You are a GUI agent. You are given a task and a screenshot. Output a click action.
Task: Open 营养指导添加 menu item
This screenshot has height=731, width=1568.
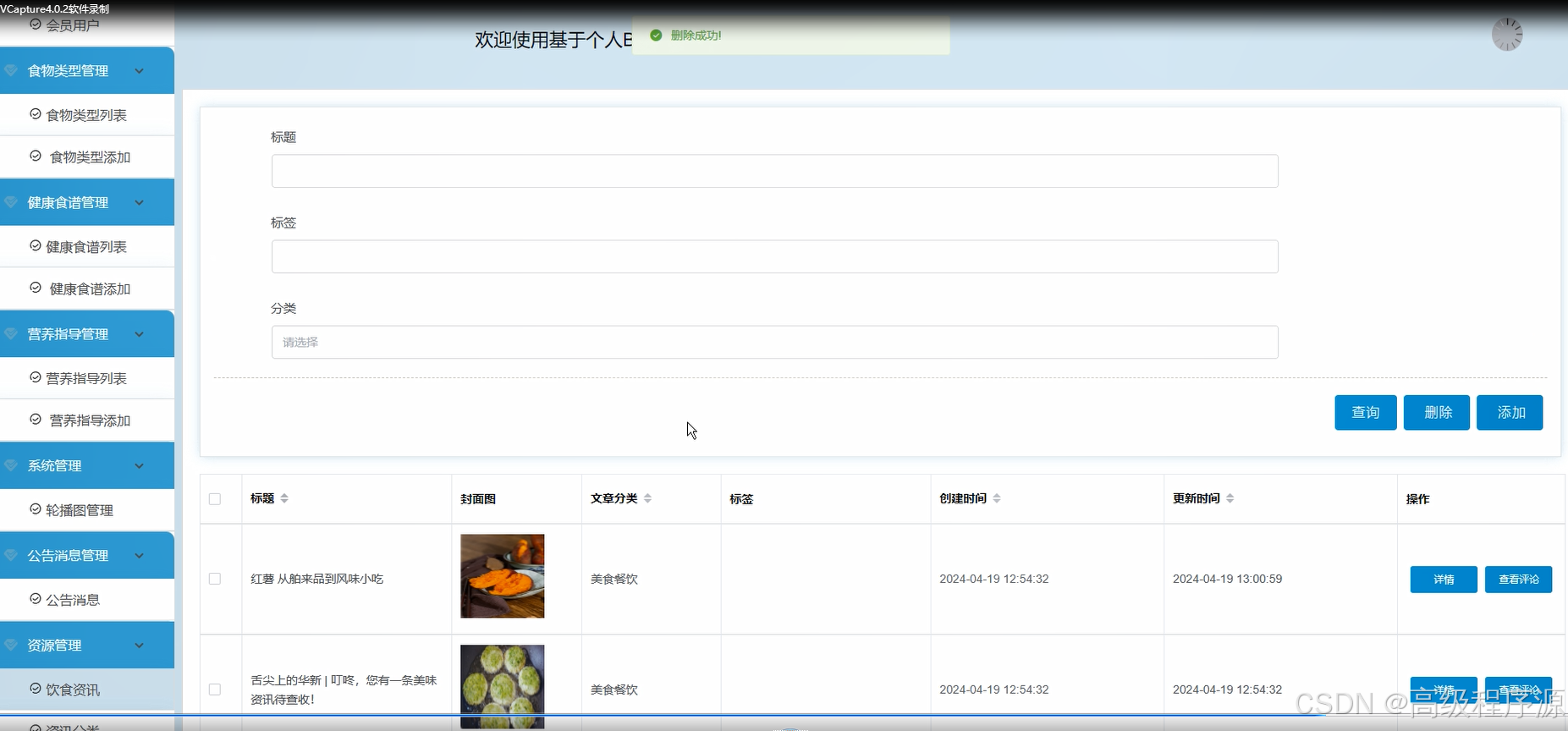point(87,420)
